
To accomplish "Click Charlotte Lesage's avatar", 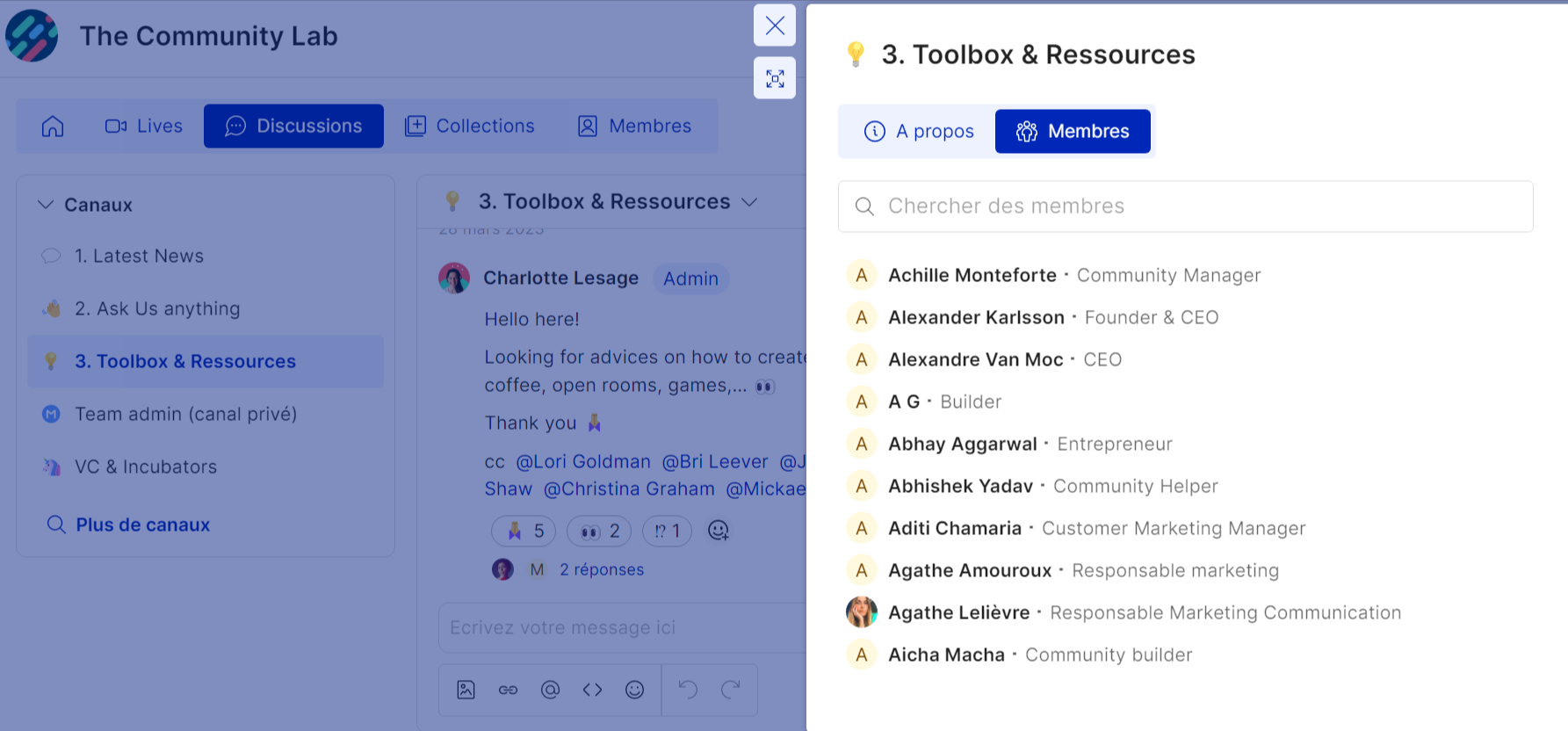I will 454,279.
